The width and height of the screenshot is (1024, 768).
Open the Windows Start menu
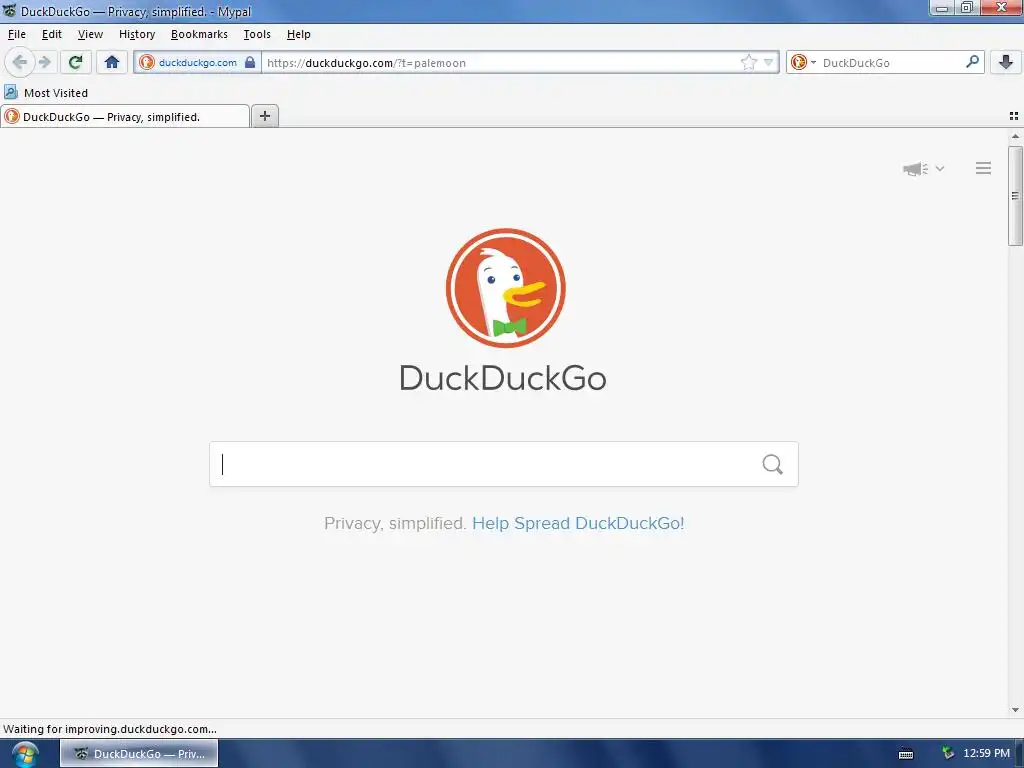click(25, 754)
